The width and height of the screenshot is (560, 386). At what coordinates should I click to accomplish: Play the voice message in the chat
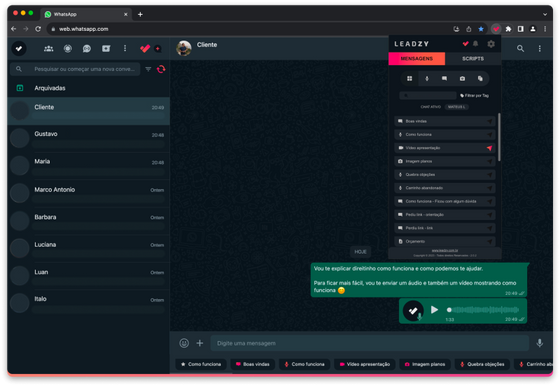pyautogui.click(x=434, y=310)
